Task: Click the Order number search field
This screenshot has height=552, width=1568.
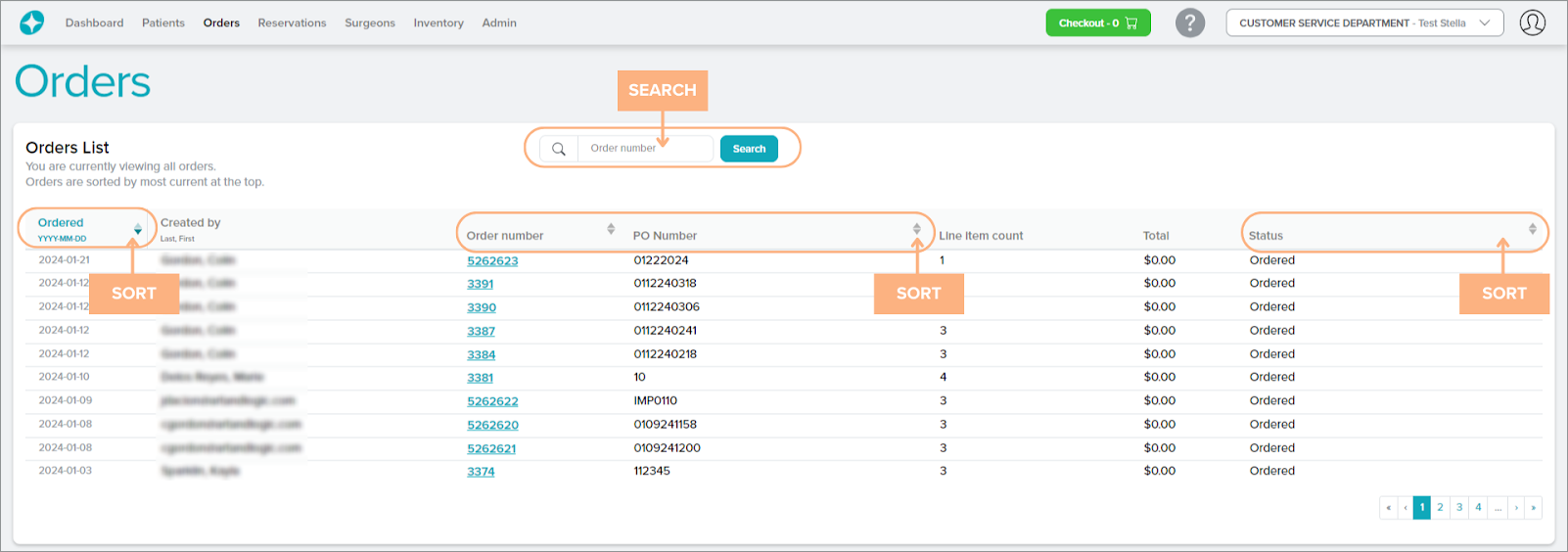Action: (646, 149)
